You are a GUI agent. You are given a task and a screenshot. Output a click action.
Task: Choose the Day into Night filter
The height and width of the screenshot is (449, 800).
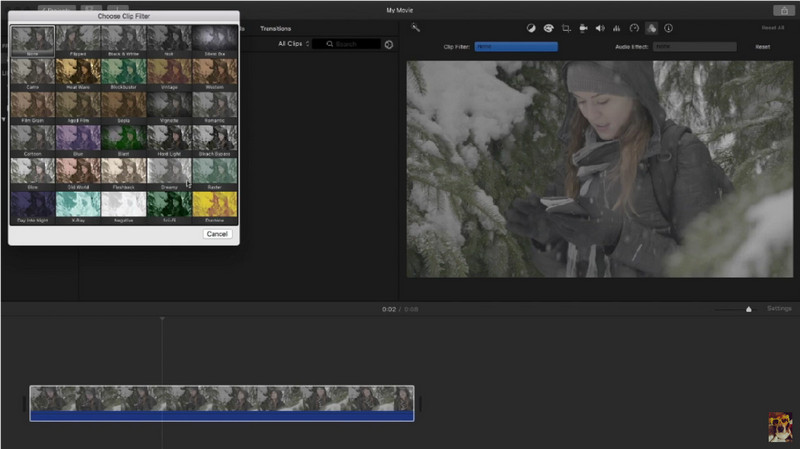tap(33, 207)
